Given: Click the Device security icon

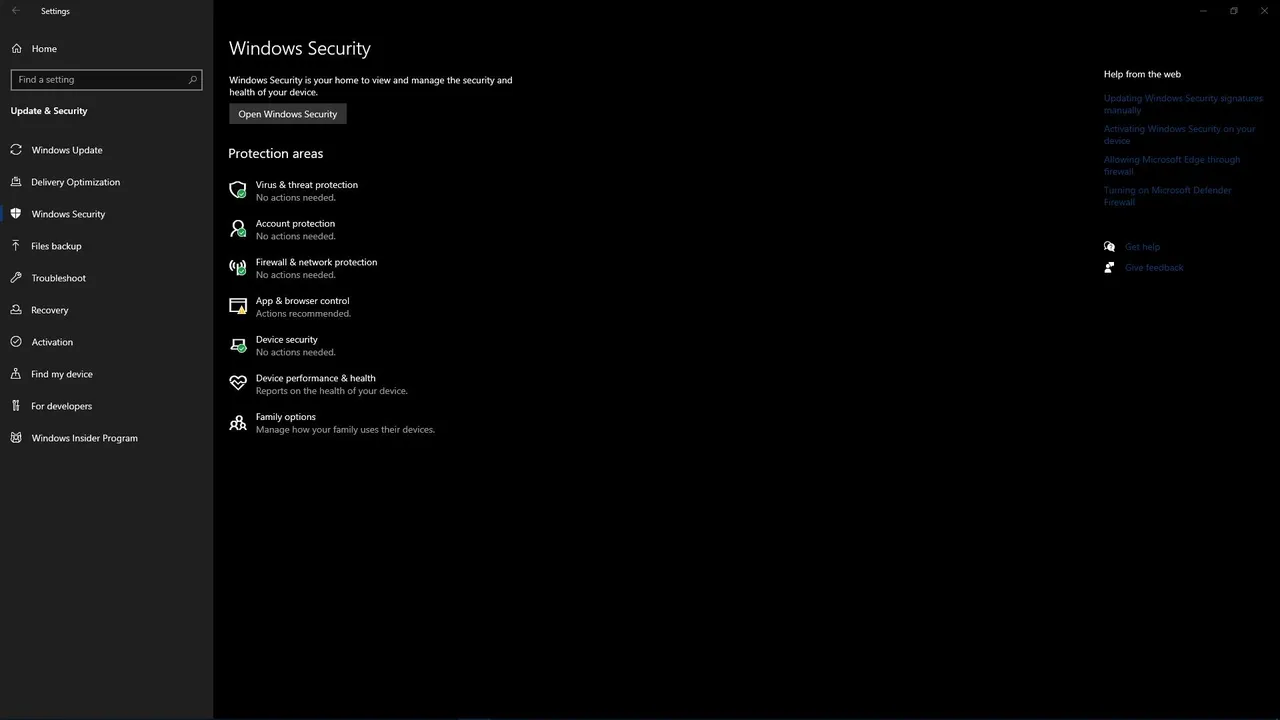Looking at the screenshot, I should [238, 345].
